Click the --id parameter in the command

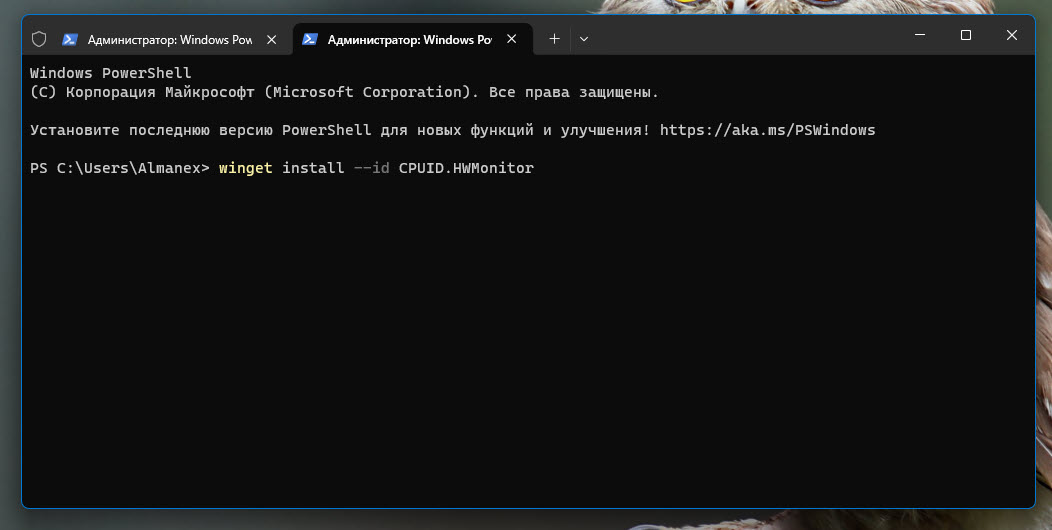(x=372, y=168)
